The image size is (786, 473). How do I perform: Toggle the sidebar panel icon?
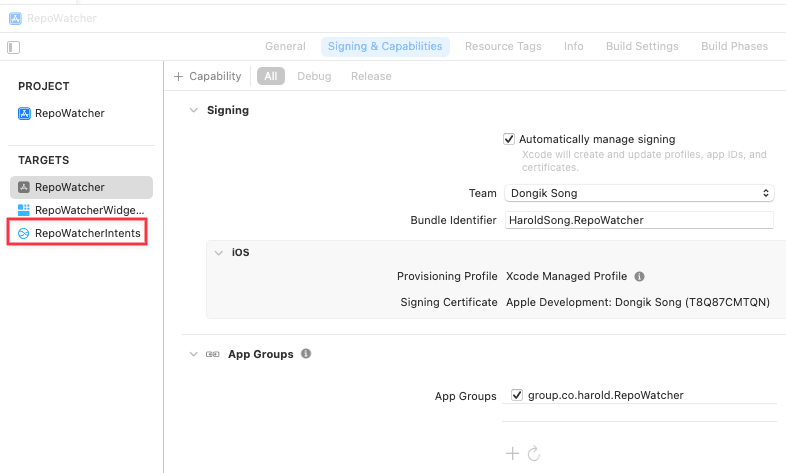tap(14, 48)
